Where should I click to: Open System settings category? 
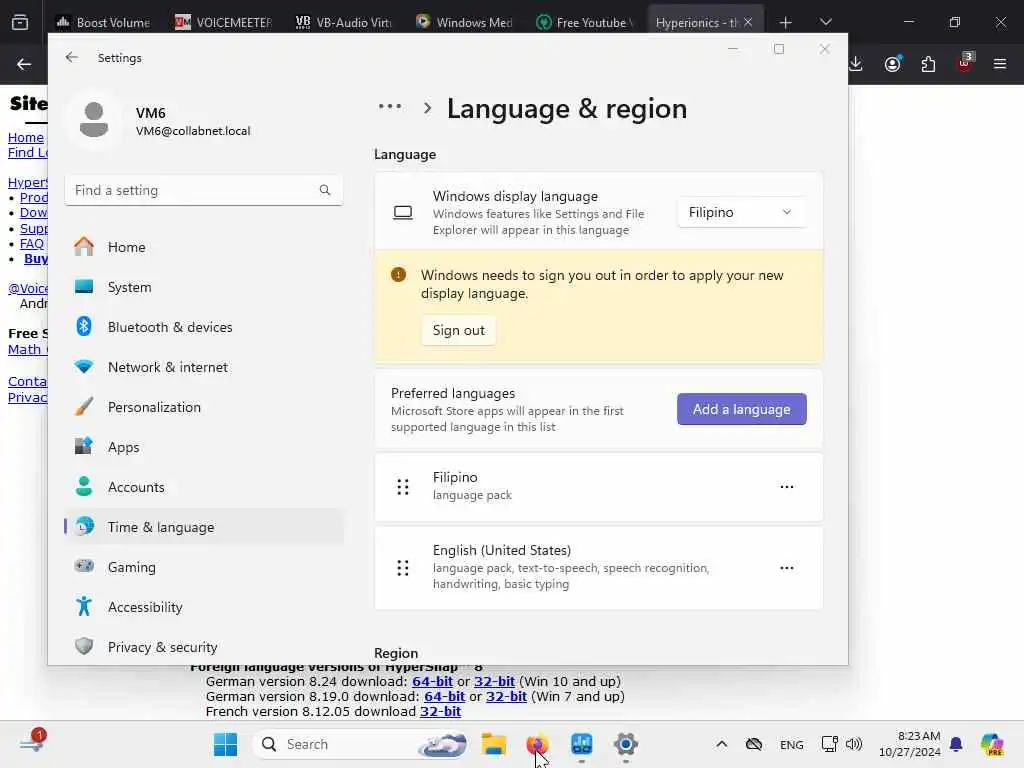pyautogui.click(x=204, y=287)
